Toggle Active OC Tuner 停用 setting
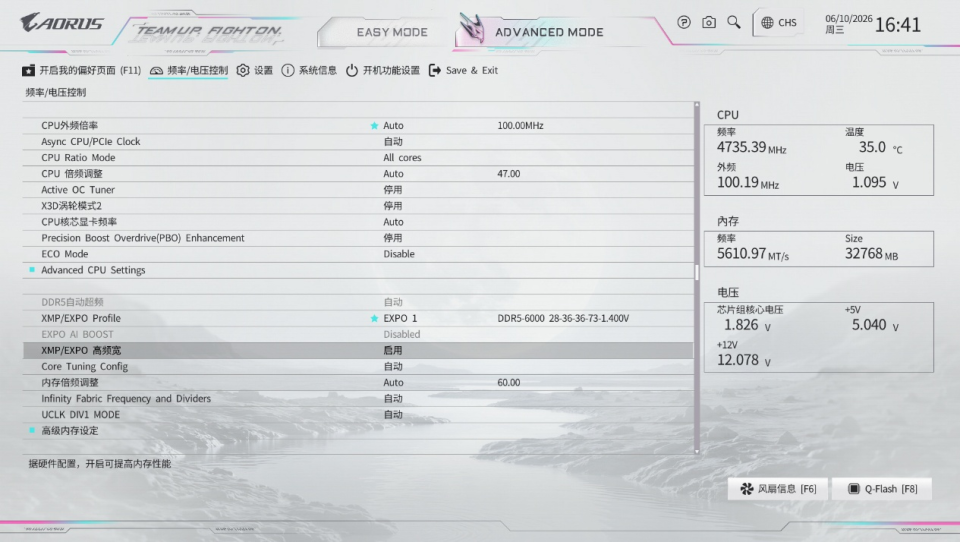The image size is (960, 542). click(393, 190)
